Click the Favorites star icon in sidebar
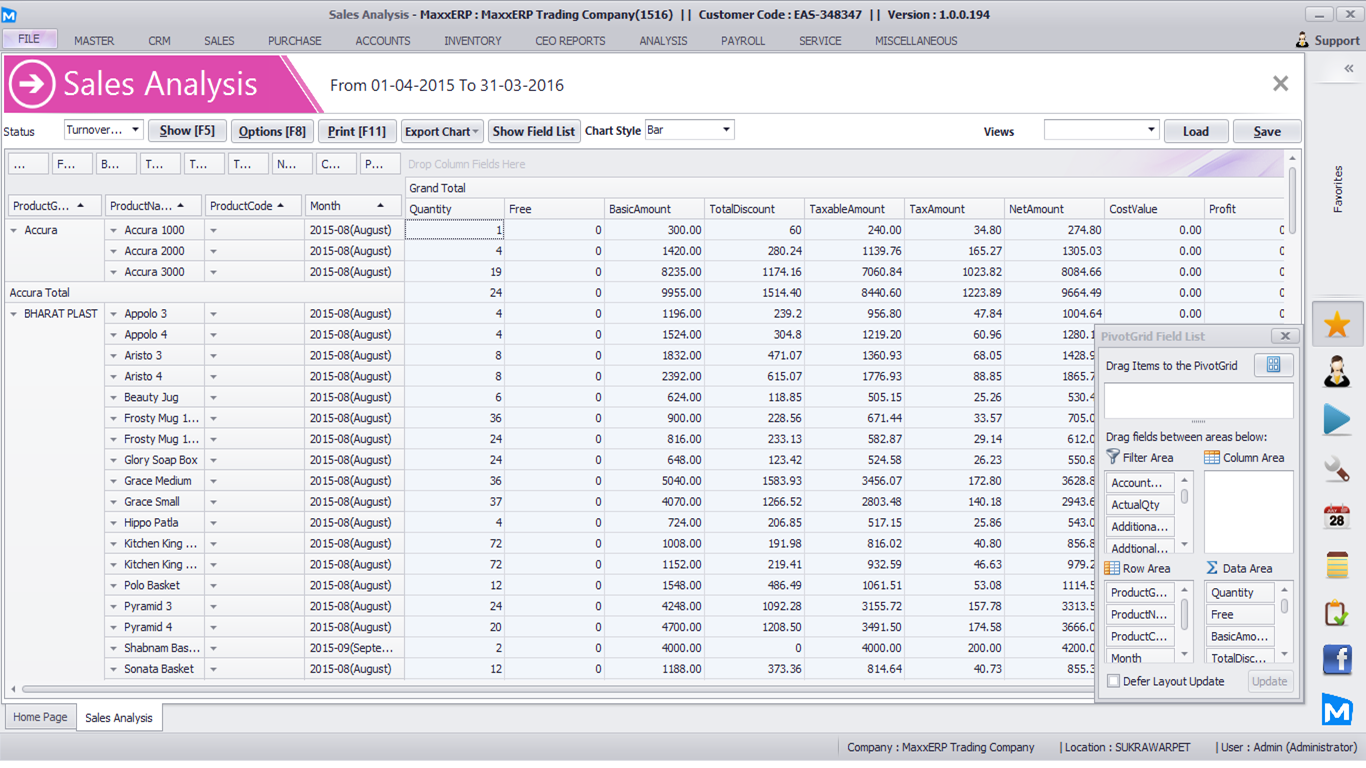The height and width of the screenshot is (768, 1366). [1337, 324]
